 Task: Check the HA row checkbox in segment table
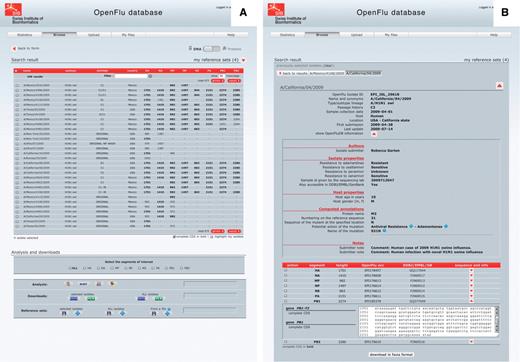(x=285, y=270)
